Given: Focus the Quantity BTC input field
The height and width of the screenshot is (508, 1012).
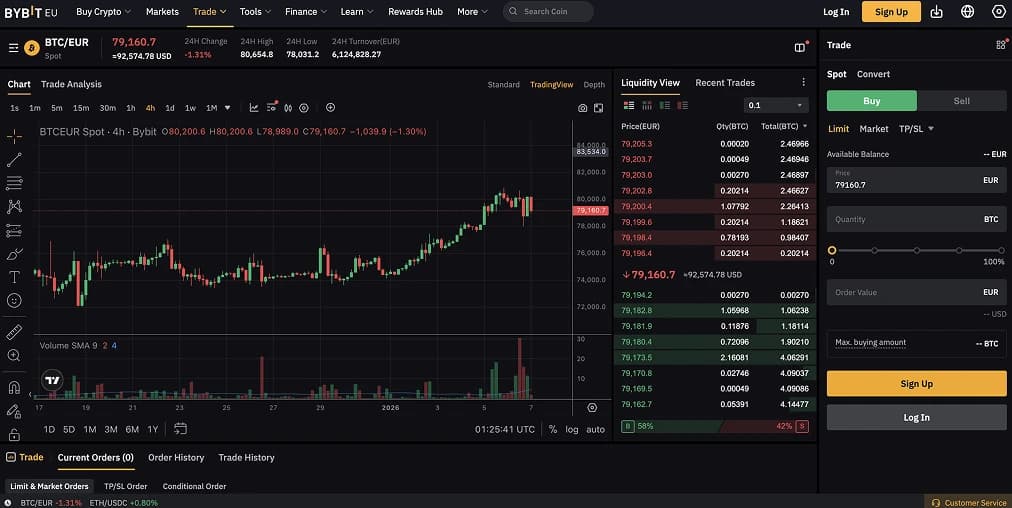Looking at the screenshot, I should click(916, 219).
